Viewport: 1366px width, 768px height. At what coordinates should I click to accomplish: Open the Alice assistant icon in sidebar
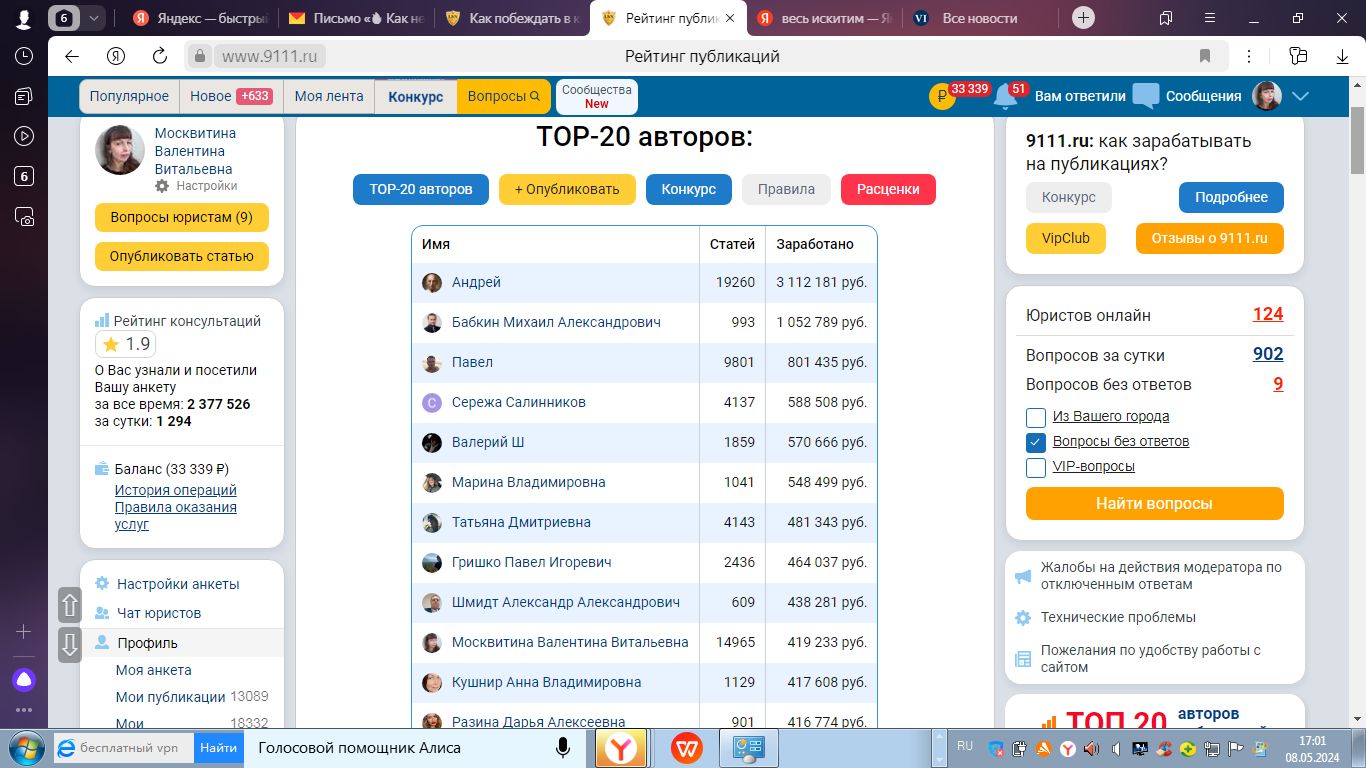[23, 680]
